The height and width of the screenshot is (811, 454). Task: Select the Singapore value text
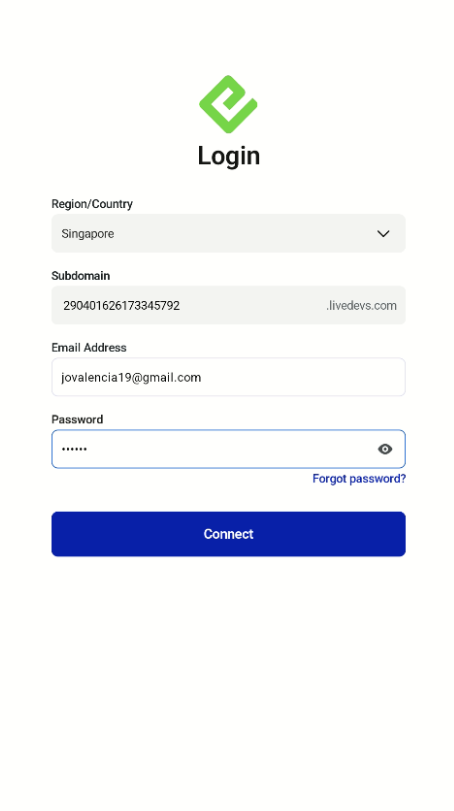87,234
